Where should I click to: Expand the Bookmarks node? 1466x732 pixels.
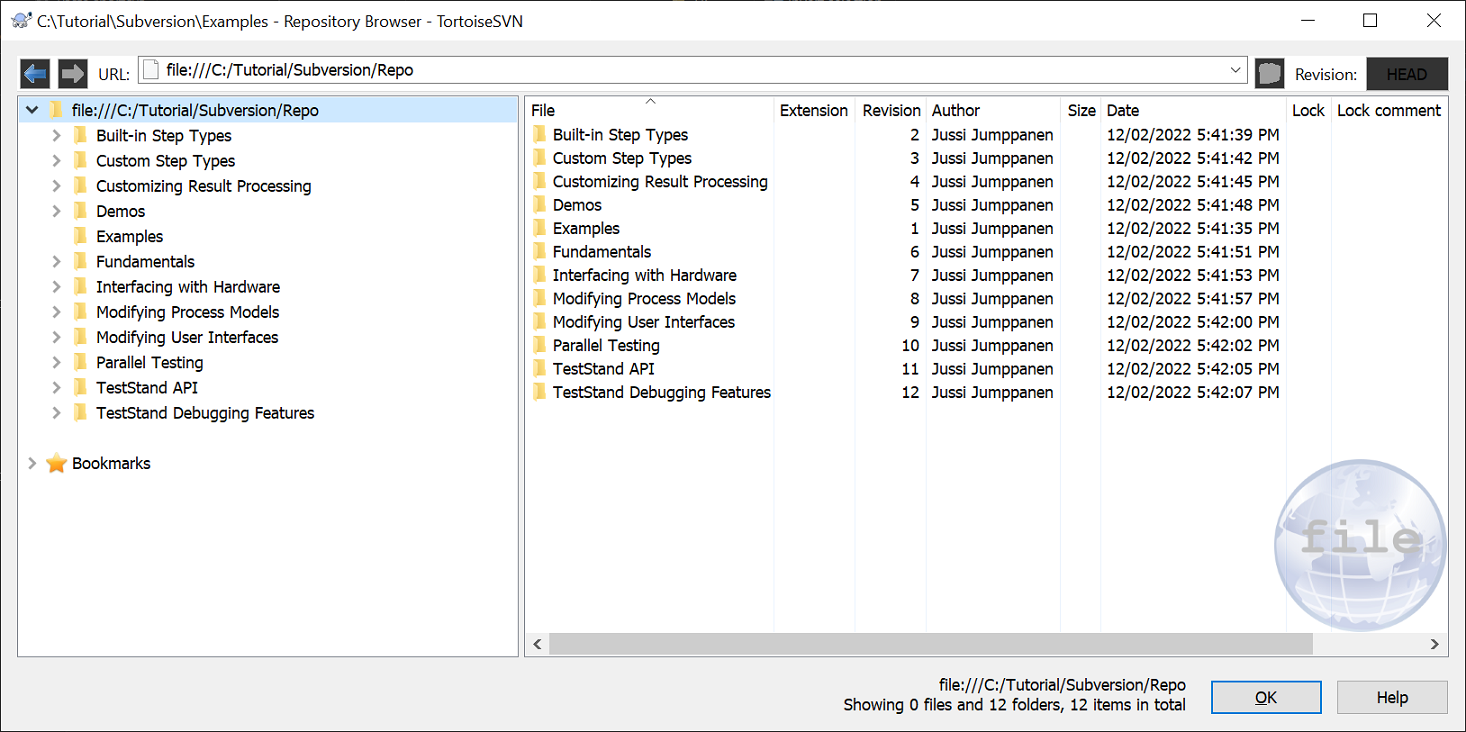[32, 463]
